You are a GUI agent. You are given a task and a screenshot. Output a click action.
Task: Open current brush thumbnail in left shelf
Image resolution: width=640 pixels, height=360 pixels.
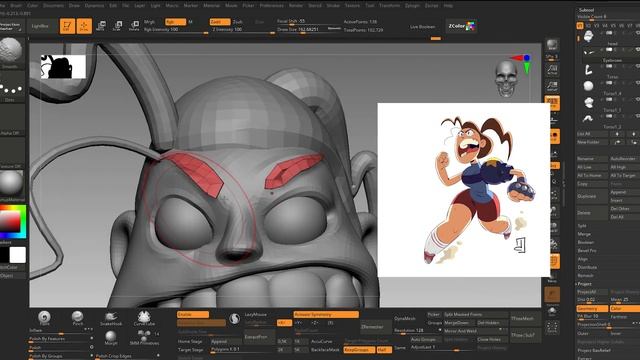tap(11, 52)
